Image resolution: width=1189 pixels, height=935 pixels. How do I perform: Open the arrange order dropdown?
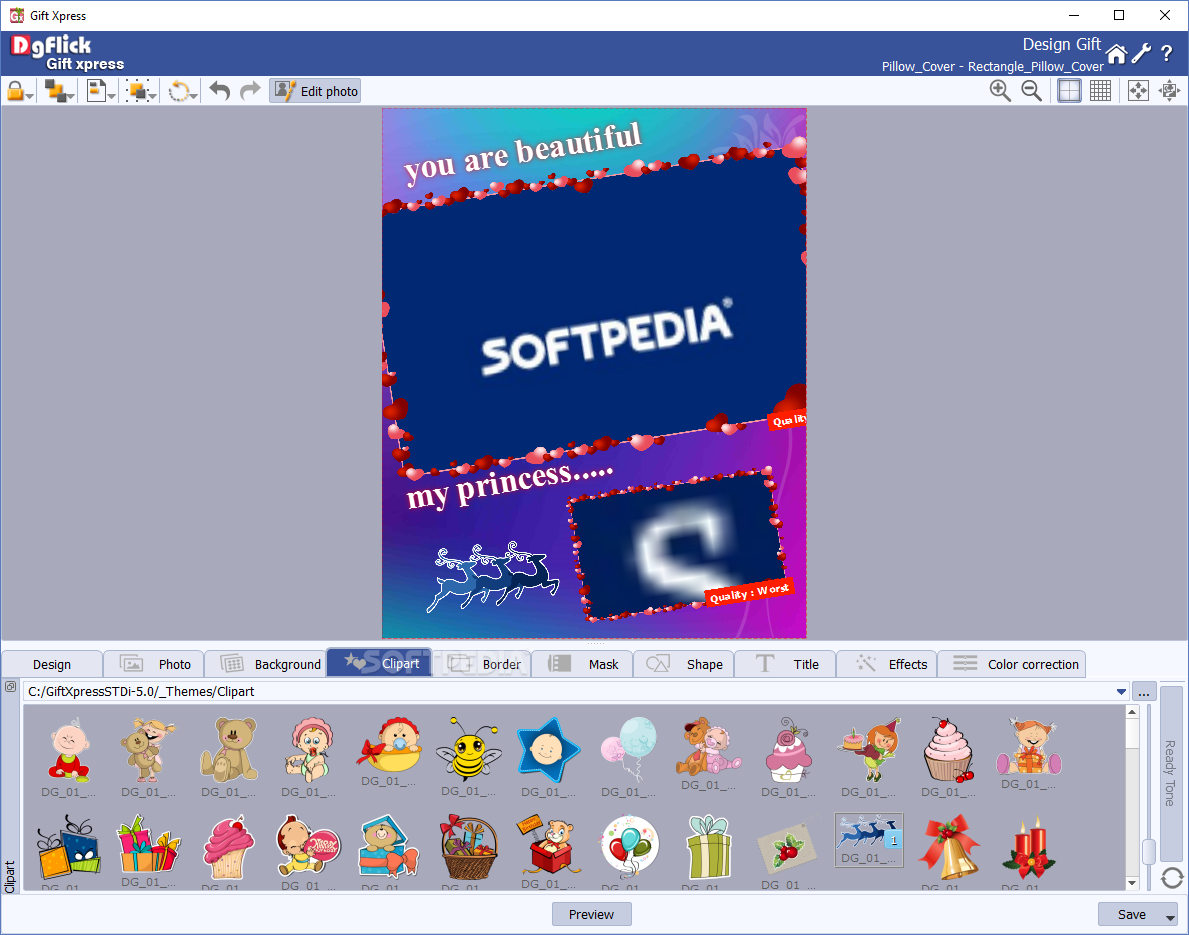coord(59,91)
